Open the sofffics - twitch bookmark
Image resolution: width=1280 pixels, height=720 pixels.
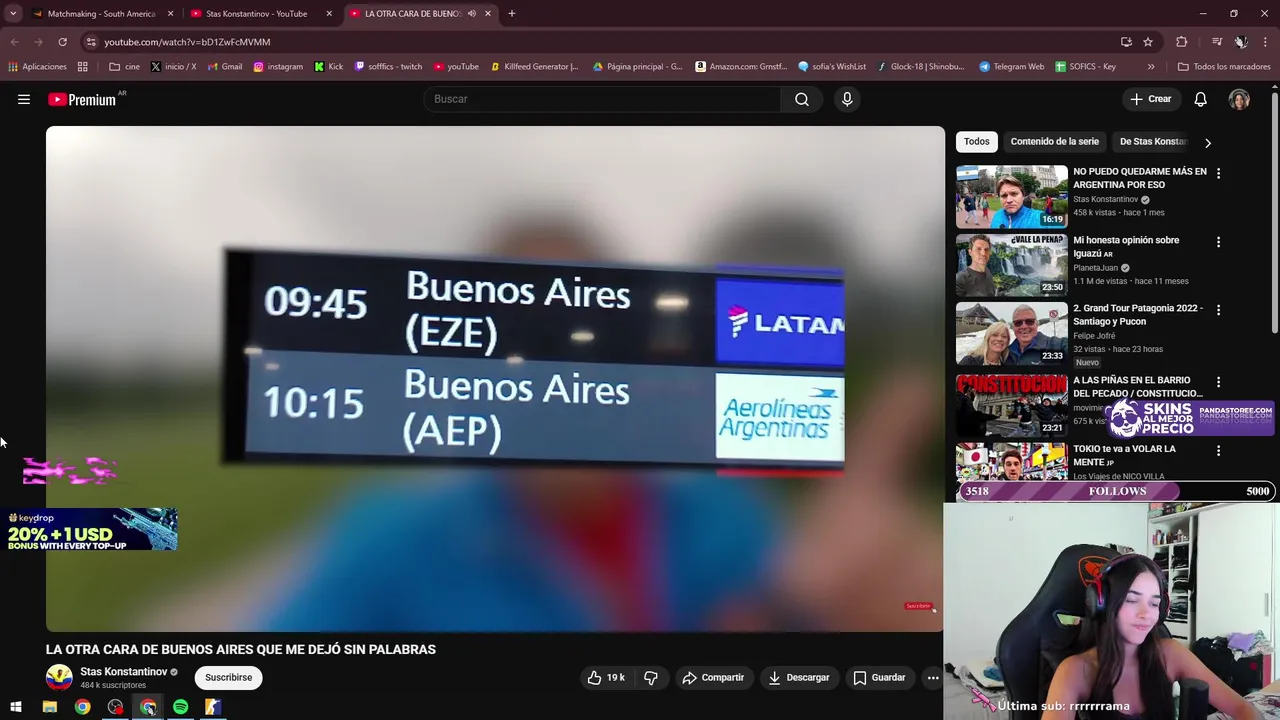point(388,67)
